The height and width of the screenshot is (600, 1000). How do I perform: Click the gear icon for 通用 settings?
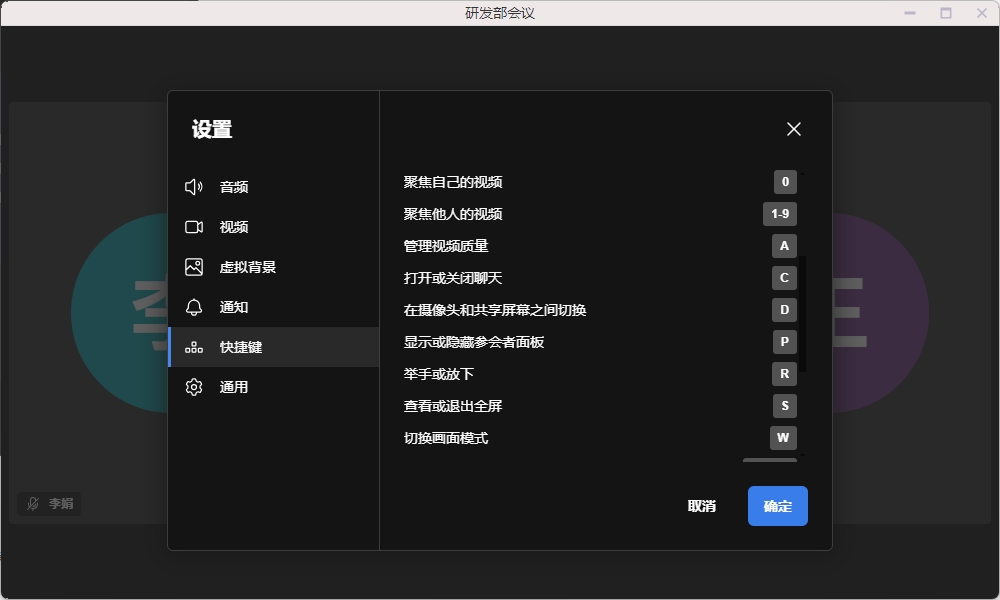[194, 387]
